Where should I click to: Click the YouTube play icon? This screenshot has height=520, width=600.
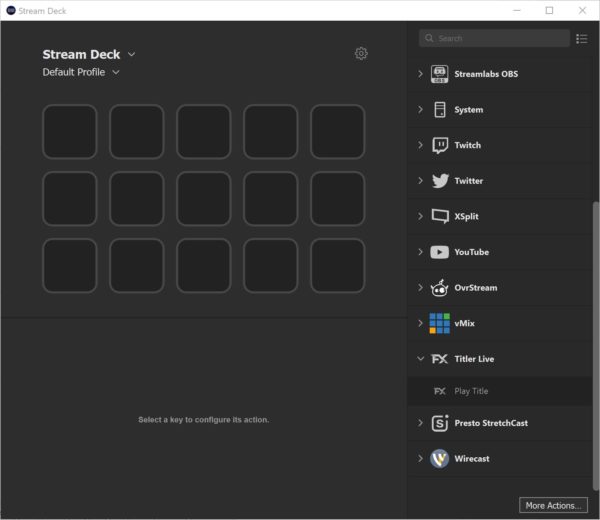tap(440, 252)
